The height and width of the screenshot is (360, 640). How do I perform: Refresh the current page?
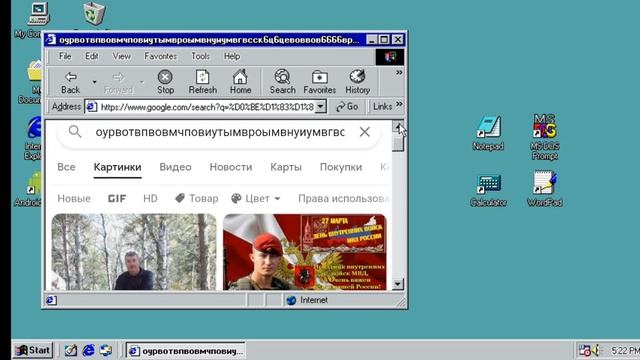(x=202, y=82)
